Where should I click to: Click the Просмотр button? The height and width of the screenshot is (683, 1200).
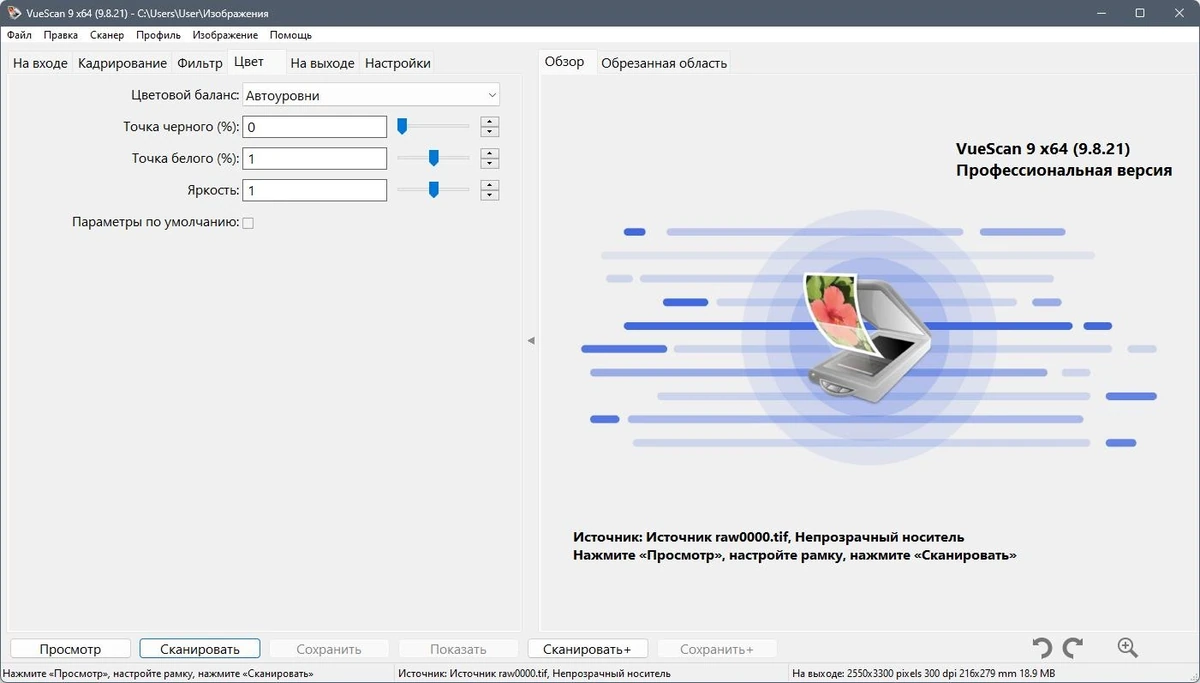(x=70, y=649)
